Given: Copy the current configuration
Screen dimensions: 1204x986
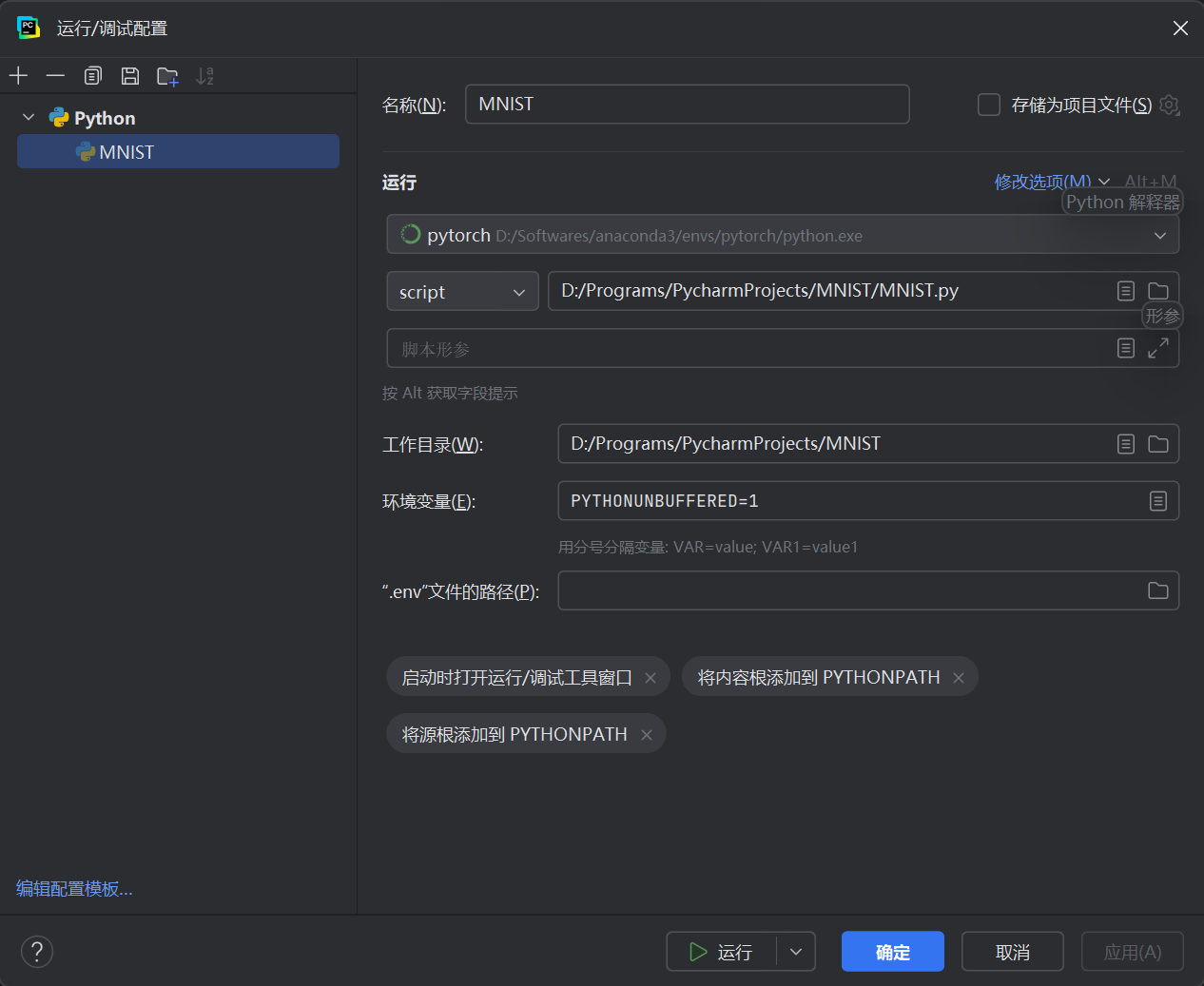Looking at the screenshot, I should 92,75.
